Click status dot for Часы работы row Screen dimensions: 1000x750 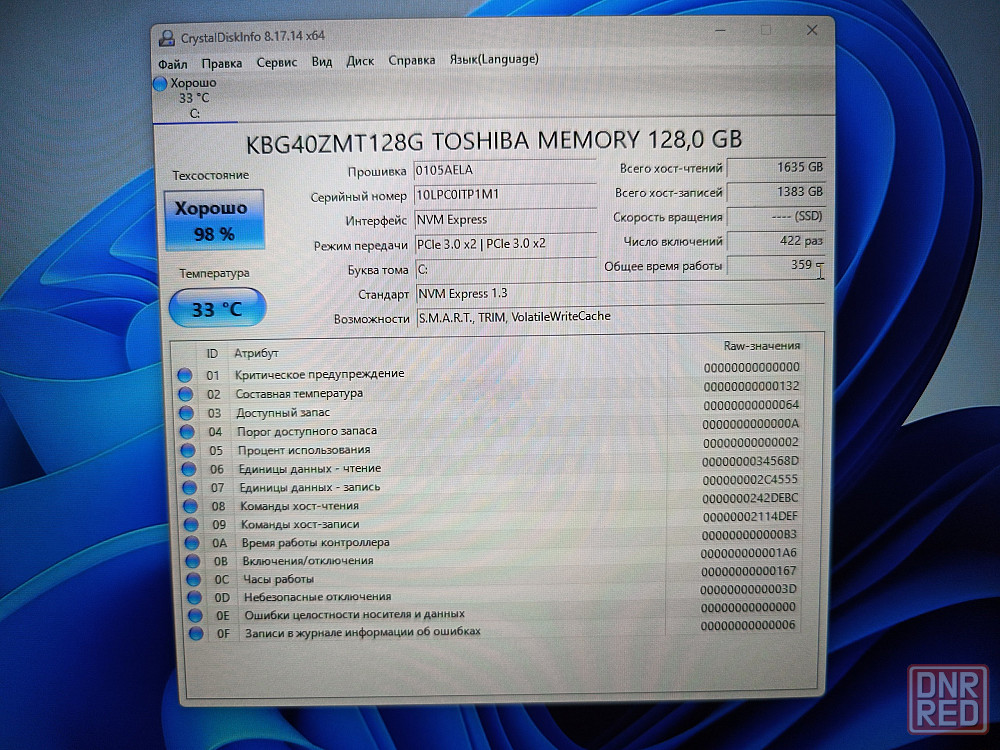click(193, 580)
